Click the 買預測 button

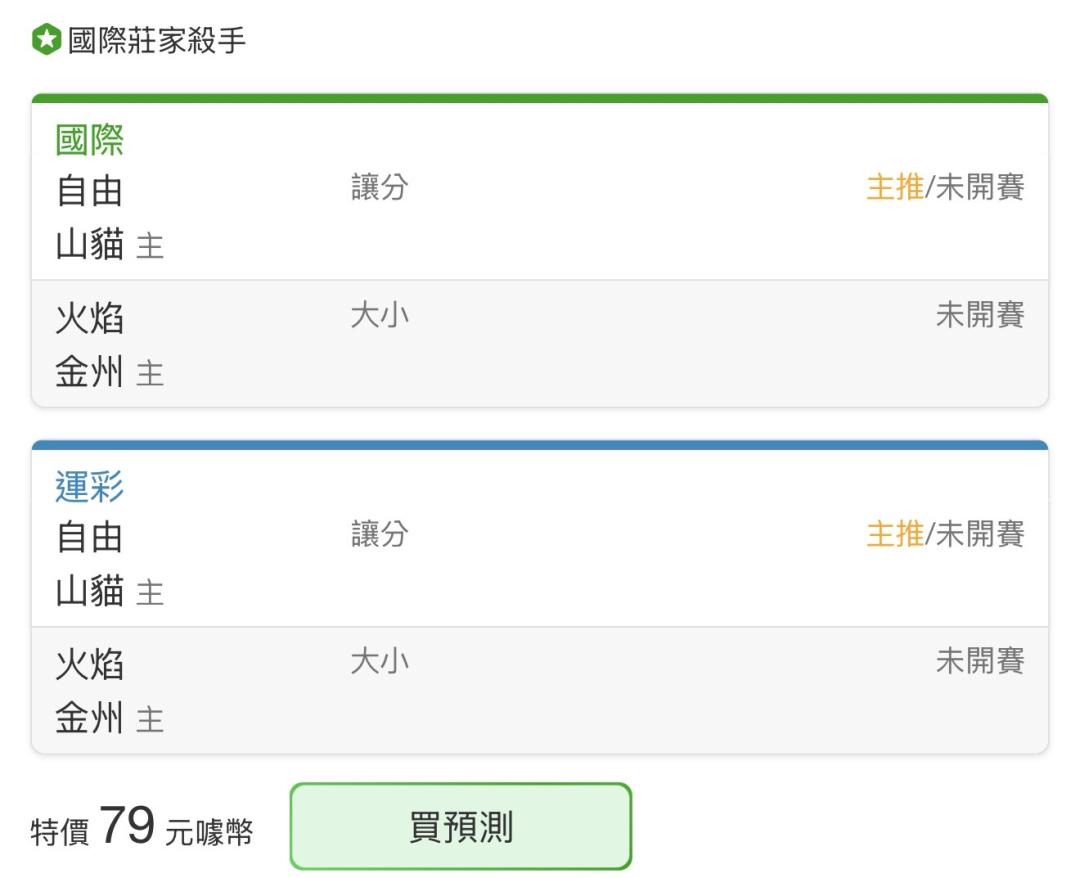tap(461, 826)
